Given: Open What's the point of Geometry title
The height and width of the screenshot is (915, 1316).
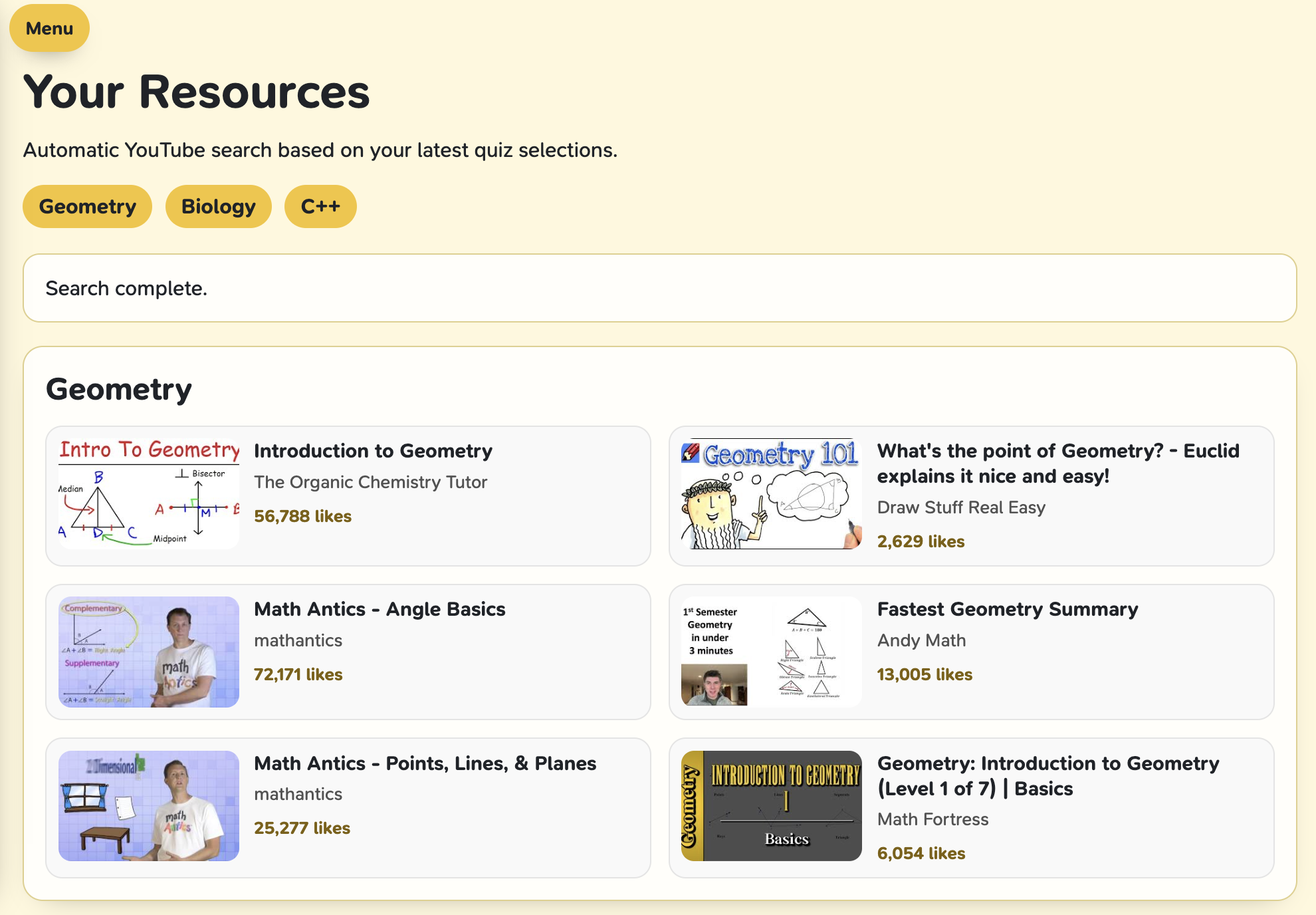Looking at the screenshot, I should coord(1058,463).
